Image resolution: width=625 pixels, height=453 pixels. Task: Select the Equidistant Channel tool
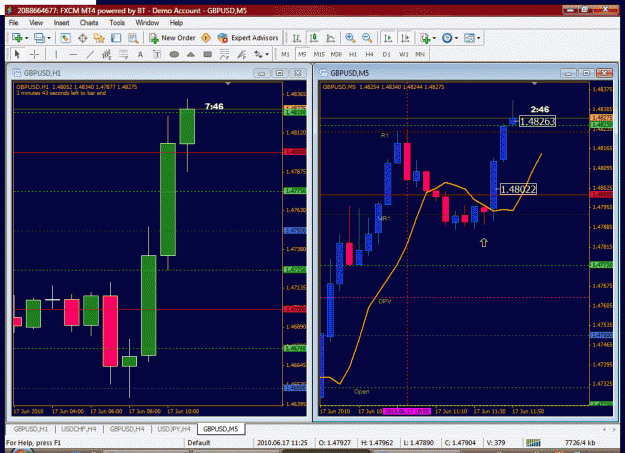coord(107,54)
